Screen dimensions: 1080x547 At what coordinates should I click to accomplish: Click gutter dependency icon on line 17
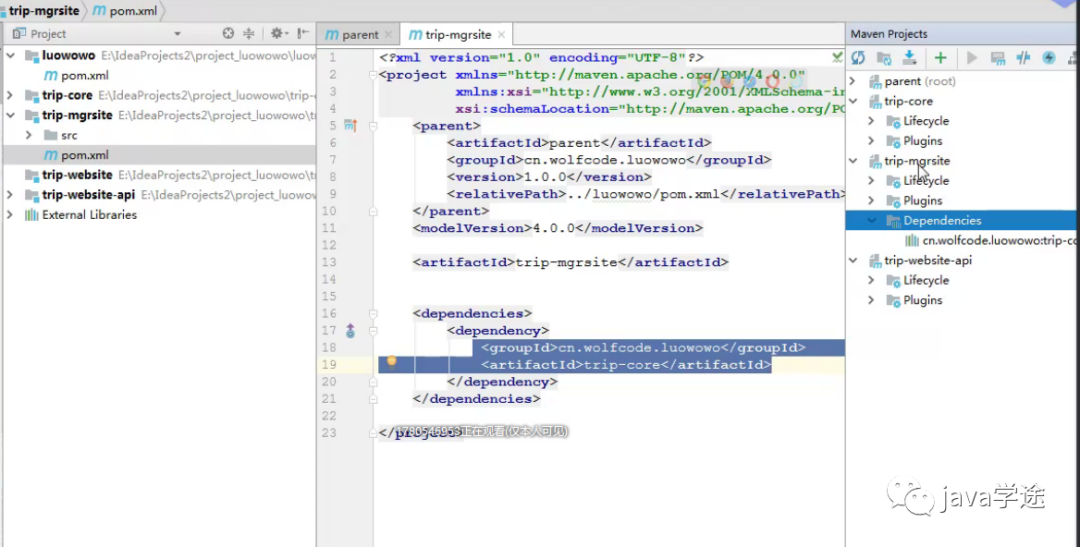coord(351,331)
